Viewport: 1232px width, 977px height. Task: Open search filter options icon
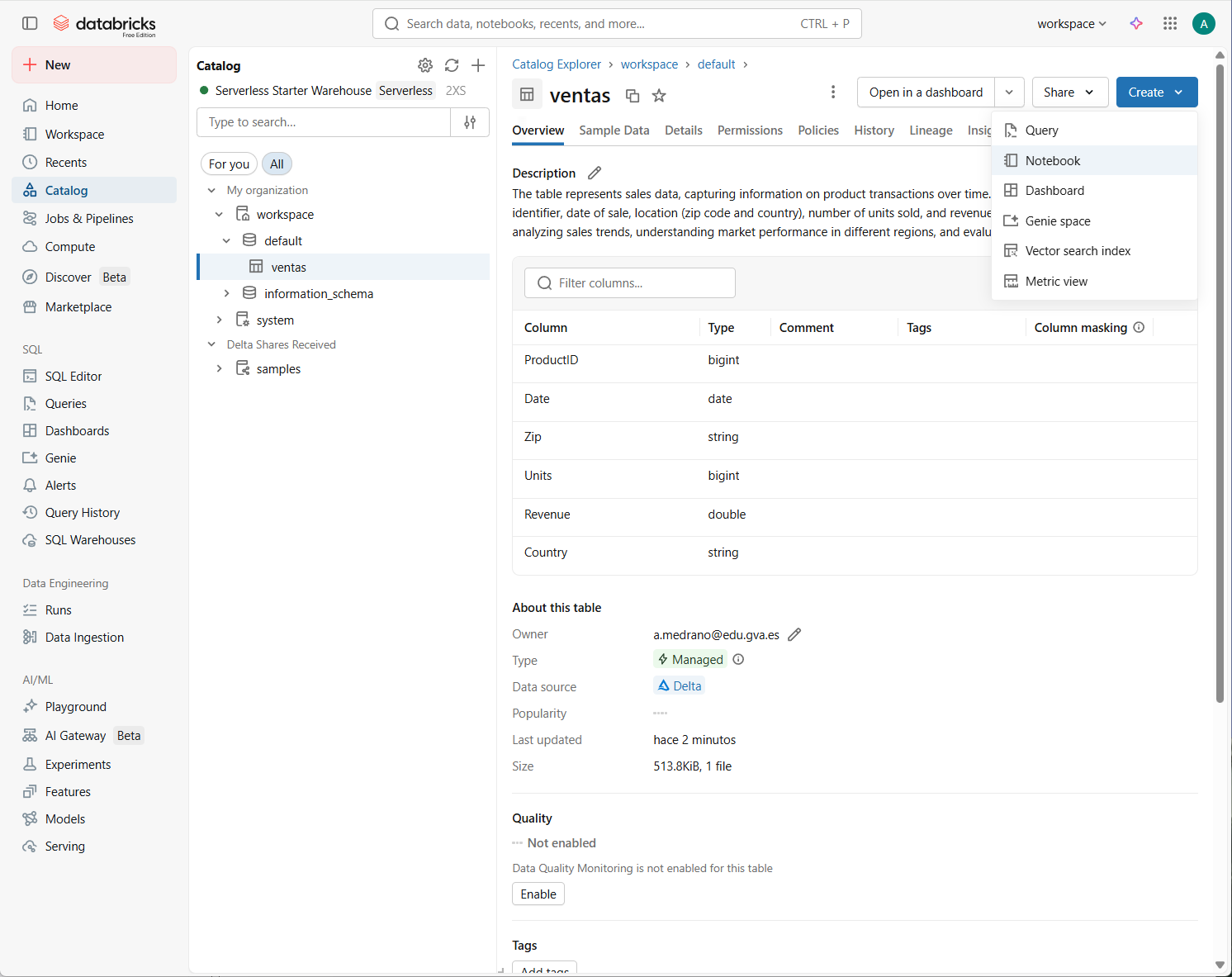(470, 122)
